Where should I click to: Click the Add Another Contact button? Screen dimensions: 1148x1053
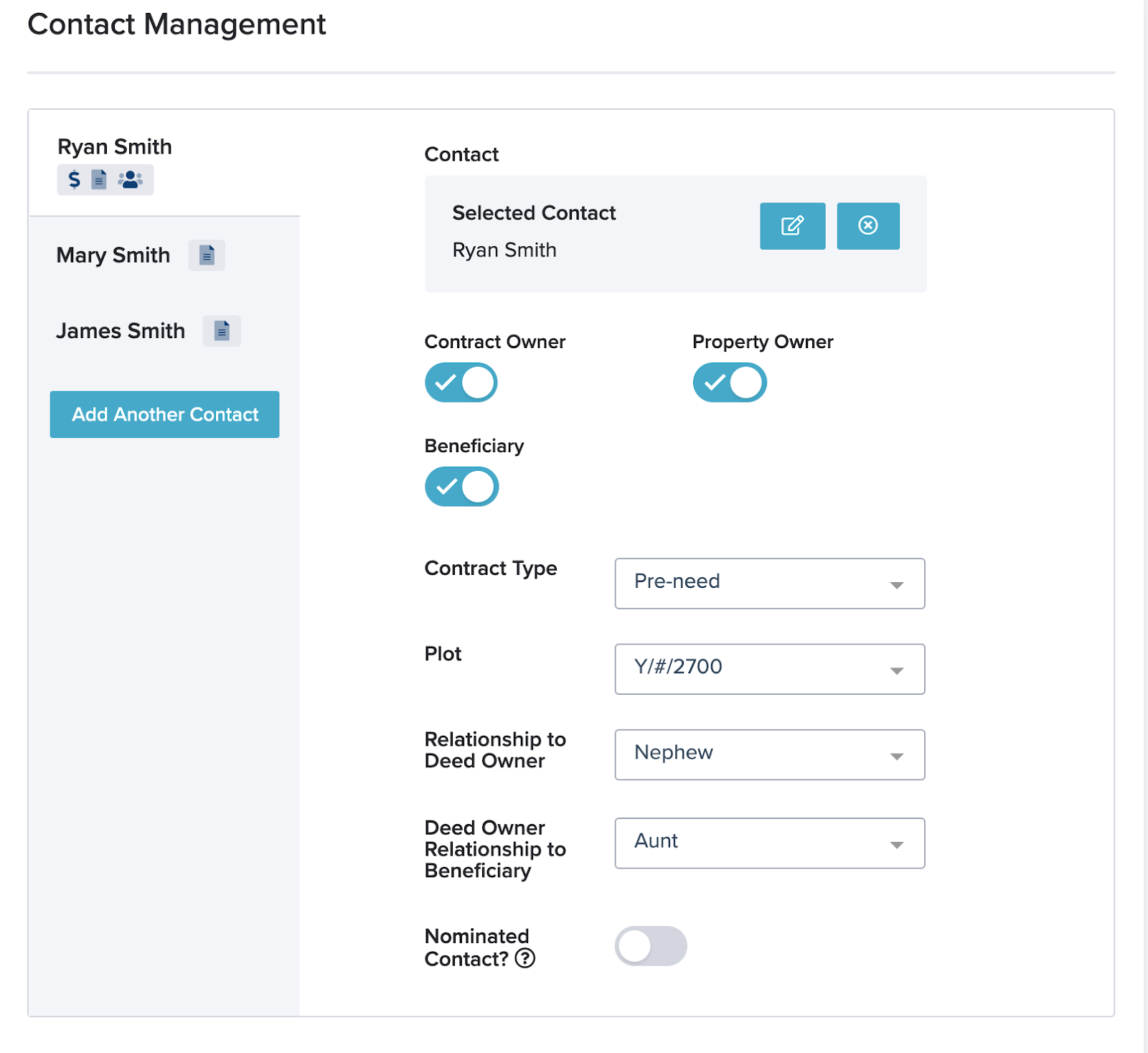164,414
